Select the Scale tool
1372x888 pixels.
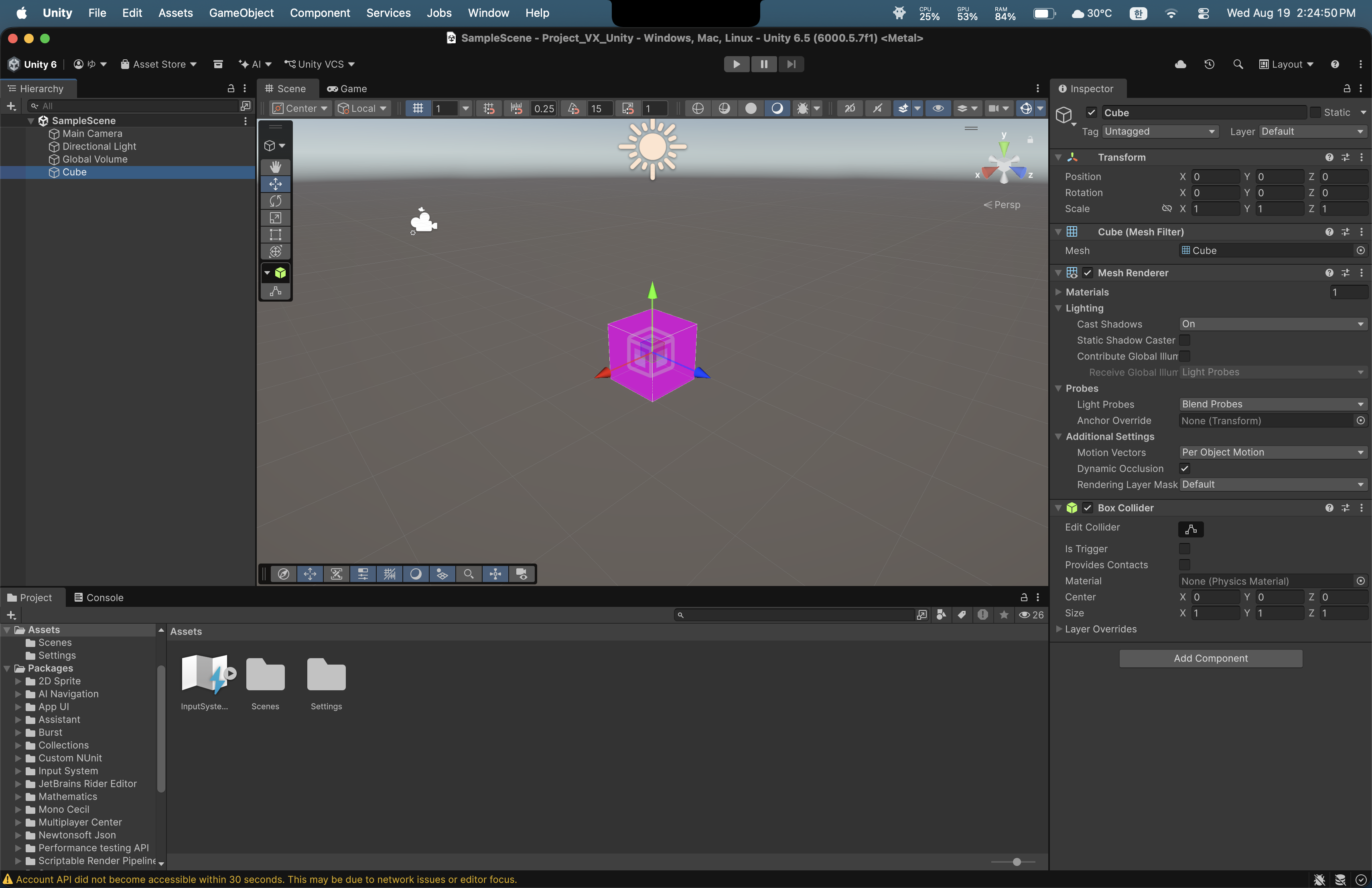276,218
